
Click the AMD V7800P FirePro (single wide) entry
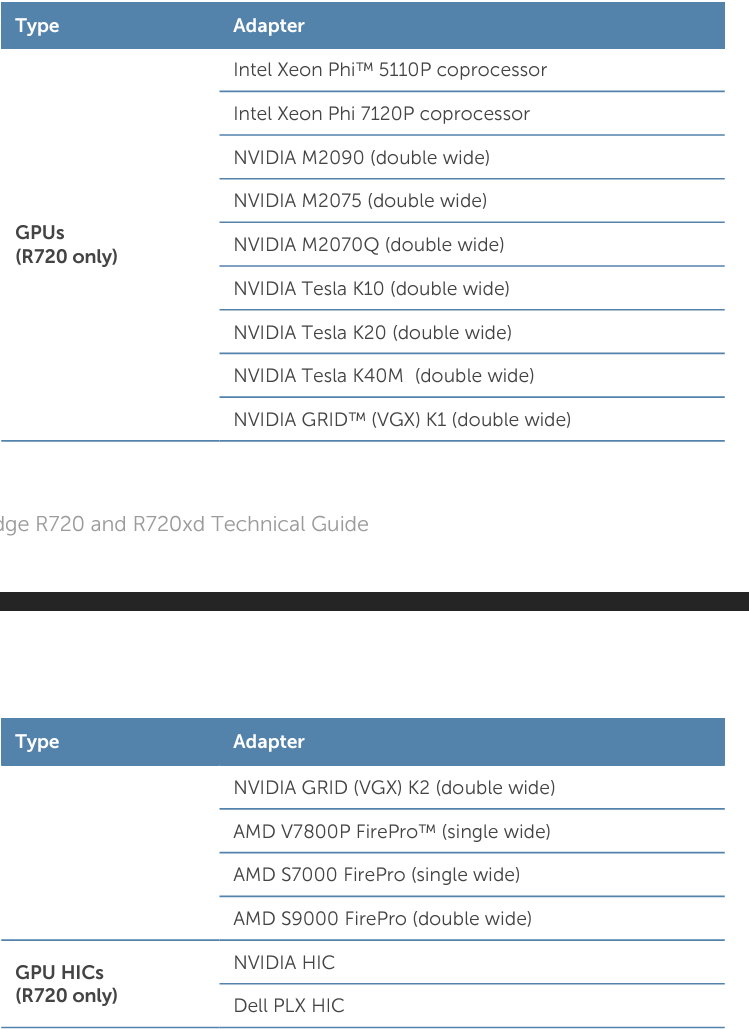(x=391, y=832)
